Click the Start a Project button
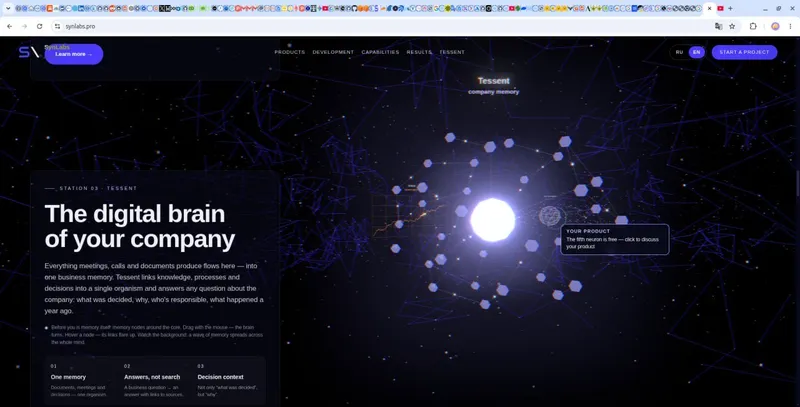 [744, 52]
